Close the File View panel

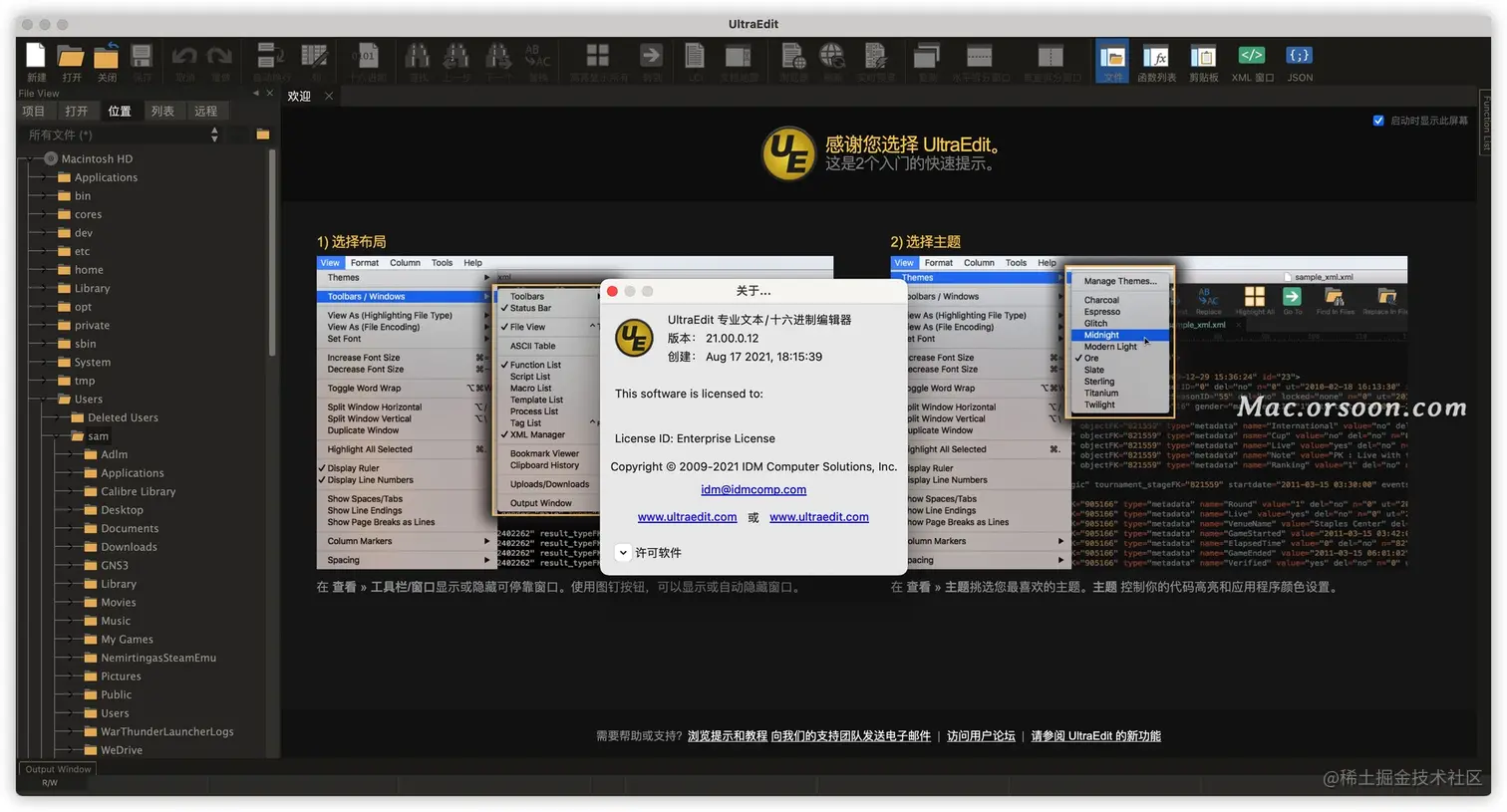coord(269,93)
